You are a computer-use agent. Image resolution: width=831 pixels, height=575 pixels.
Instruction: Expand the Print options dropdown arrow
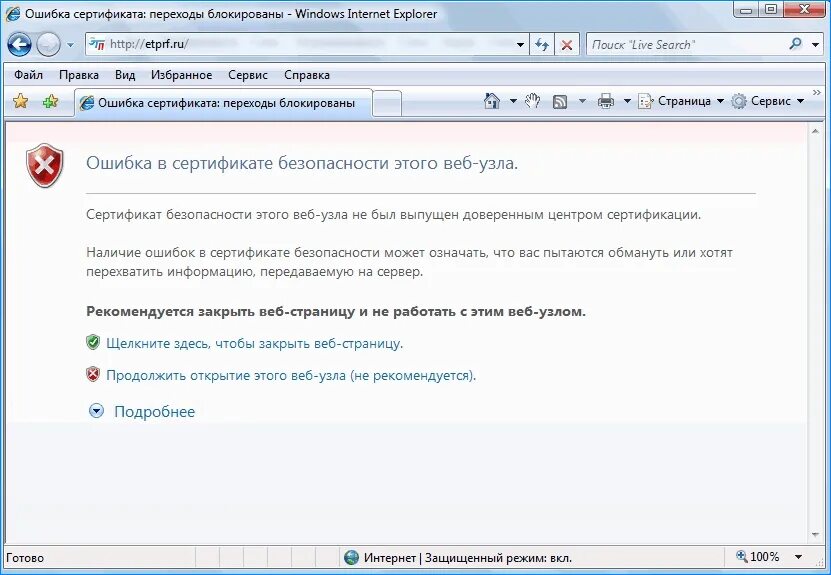627,101
